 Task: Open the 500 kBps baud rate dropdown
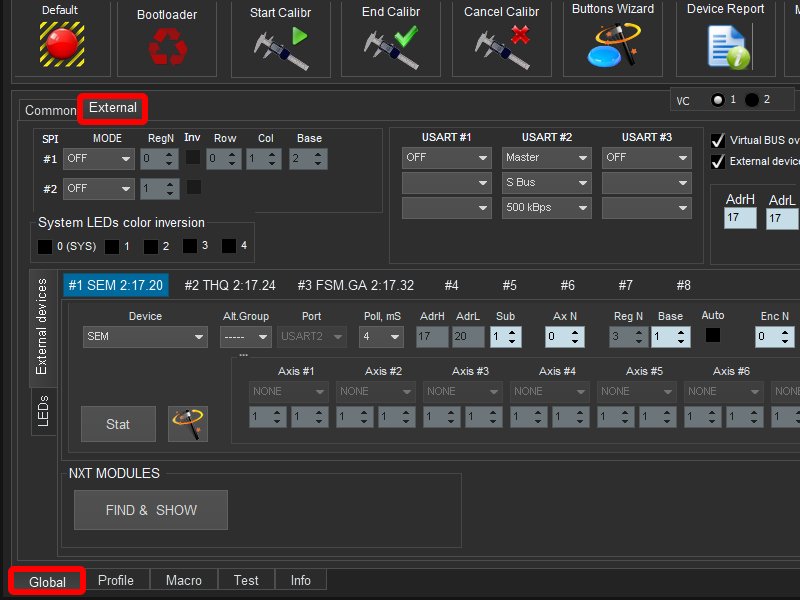(x=546, y=208)
